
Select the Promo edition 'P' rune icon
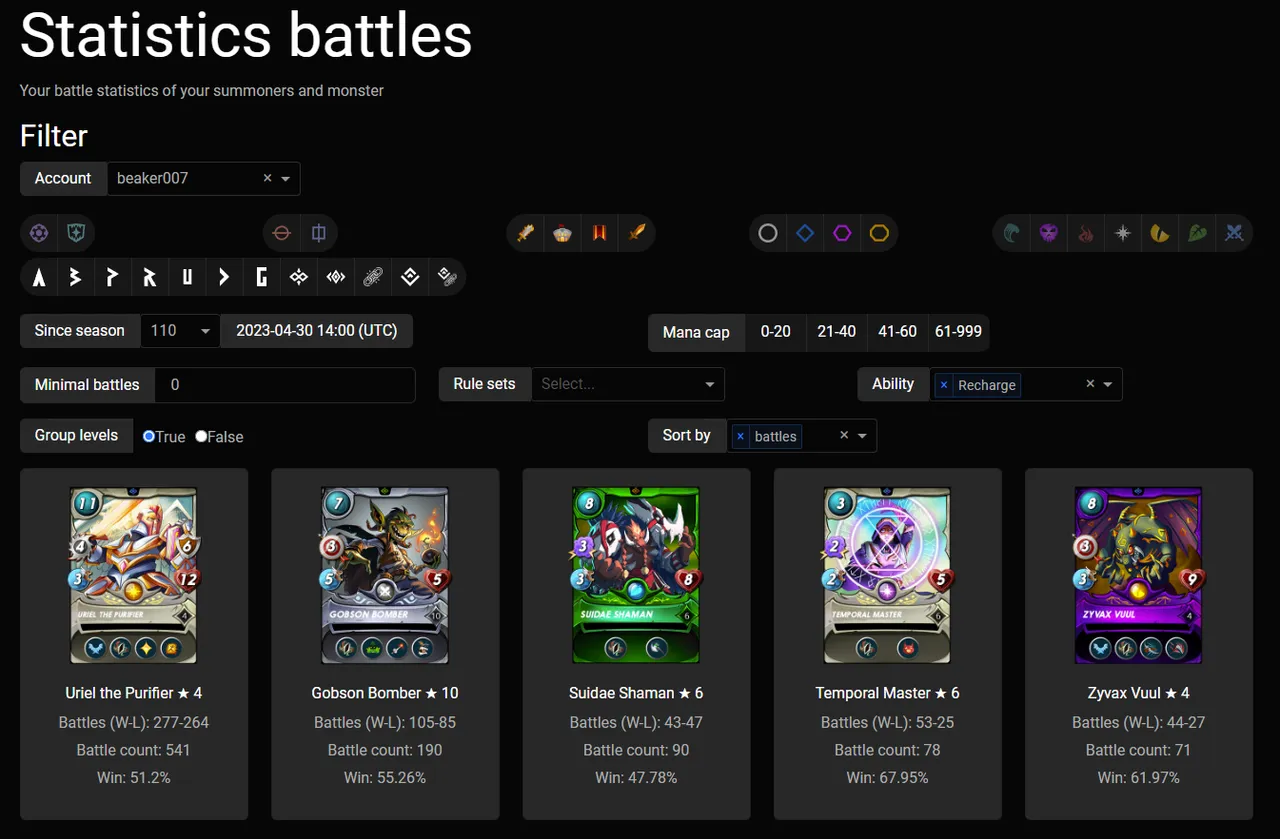click(x=113, y=278)
